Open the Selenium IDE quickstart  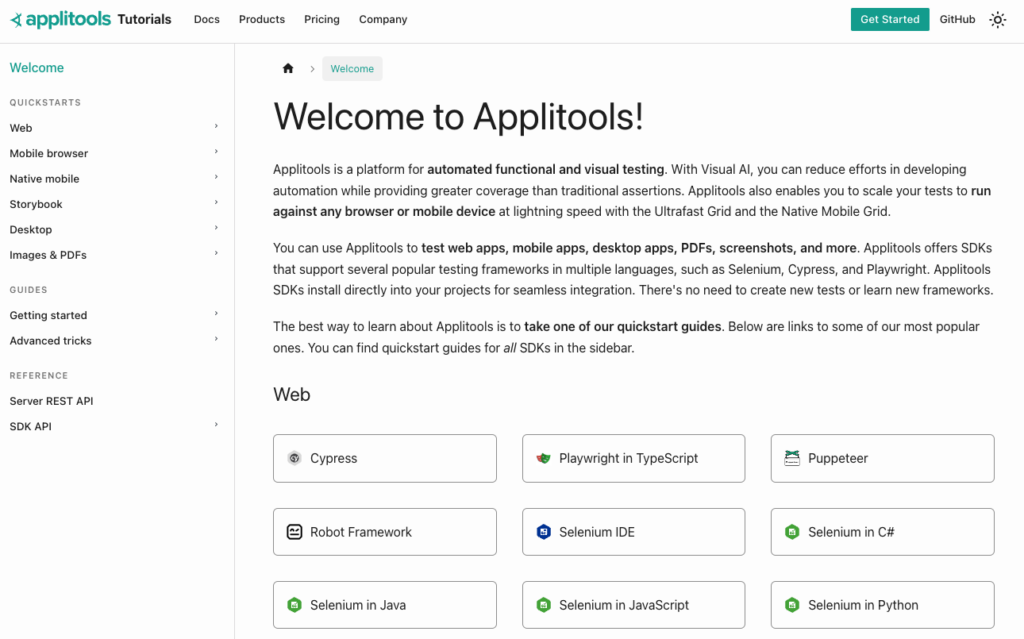point(633,532)
